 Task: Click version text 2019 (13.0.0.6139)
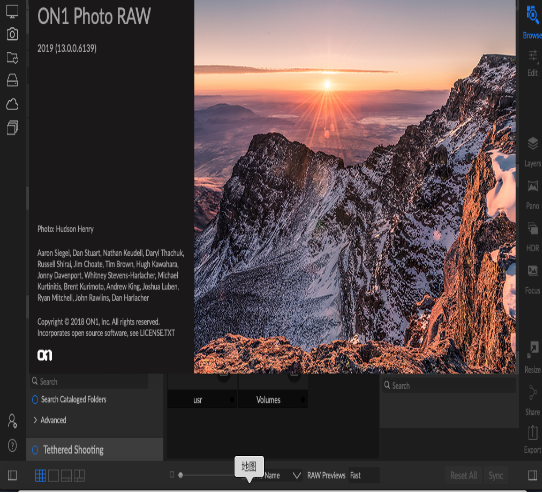click(67, 48)
